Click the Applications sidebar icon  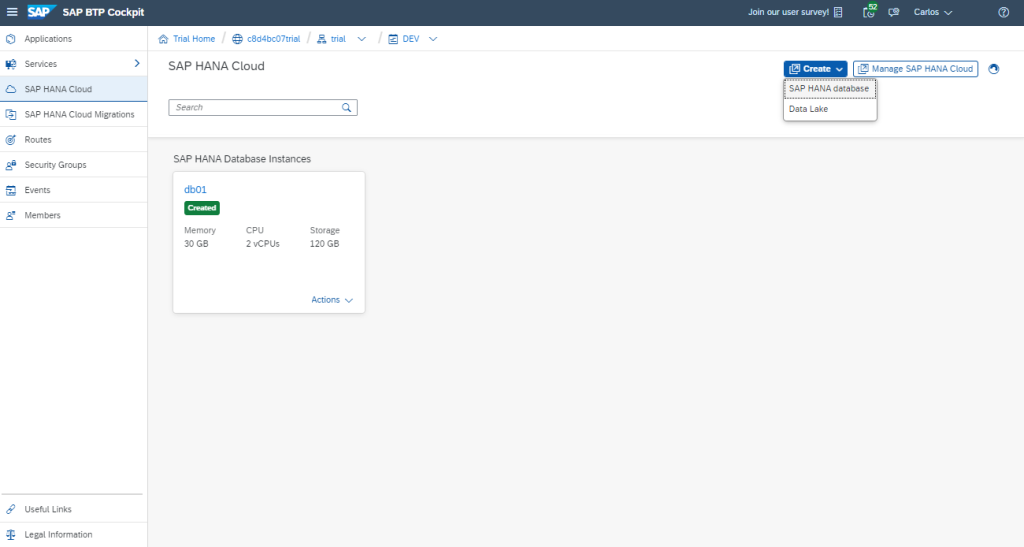tap(10, 39)
